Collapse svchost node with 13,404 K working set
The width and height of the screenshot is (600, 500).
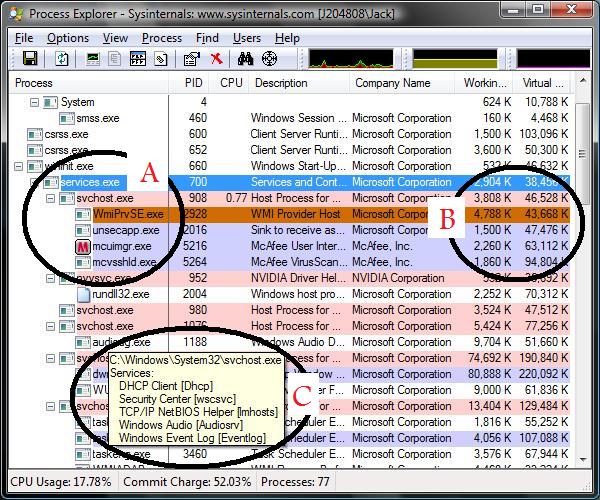coord(51,406)
